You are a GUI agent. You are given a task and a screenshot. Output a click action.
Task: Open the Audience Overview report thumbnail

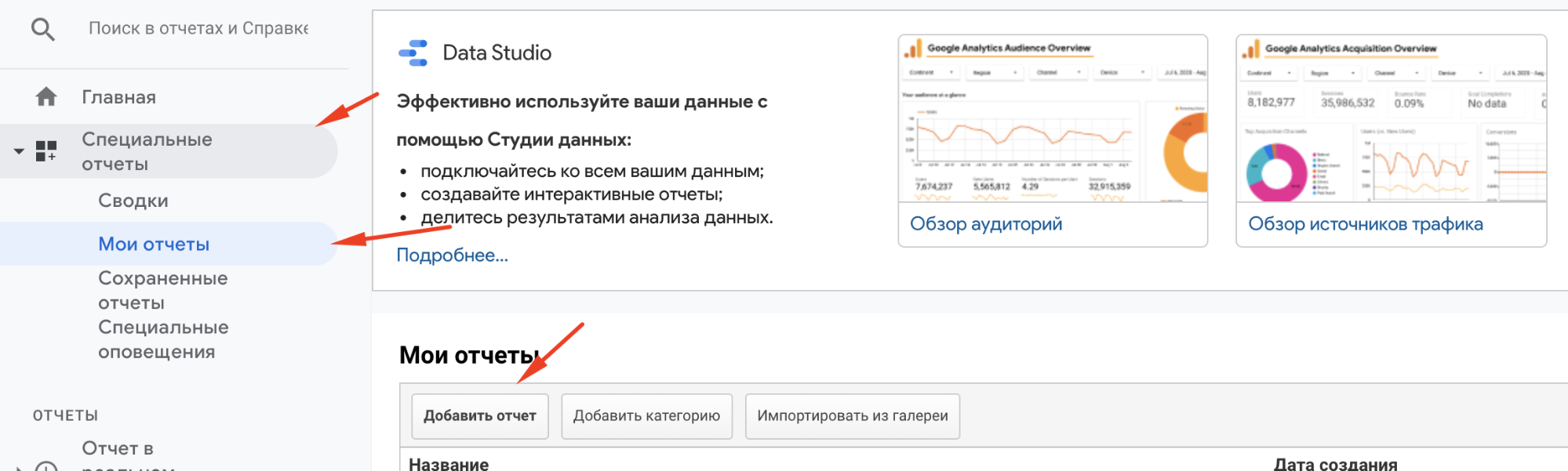click(x=1053, y=119)
